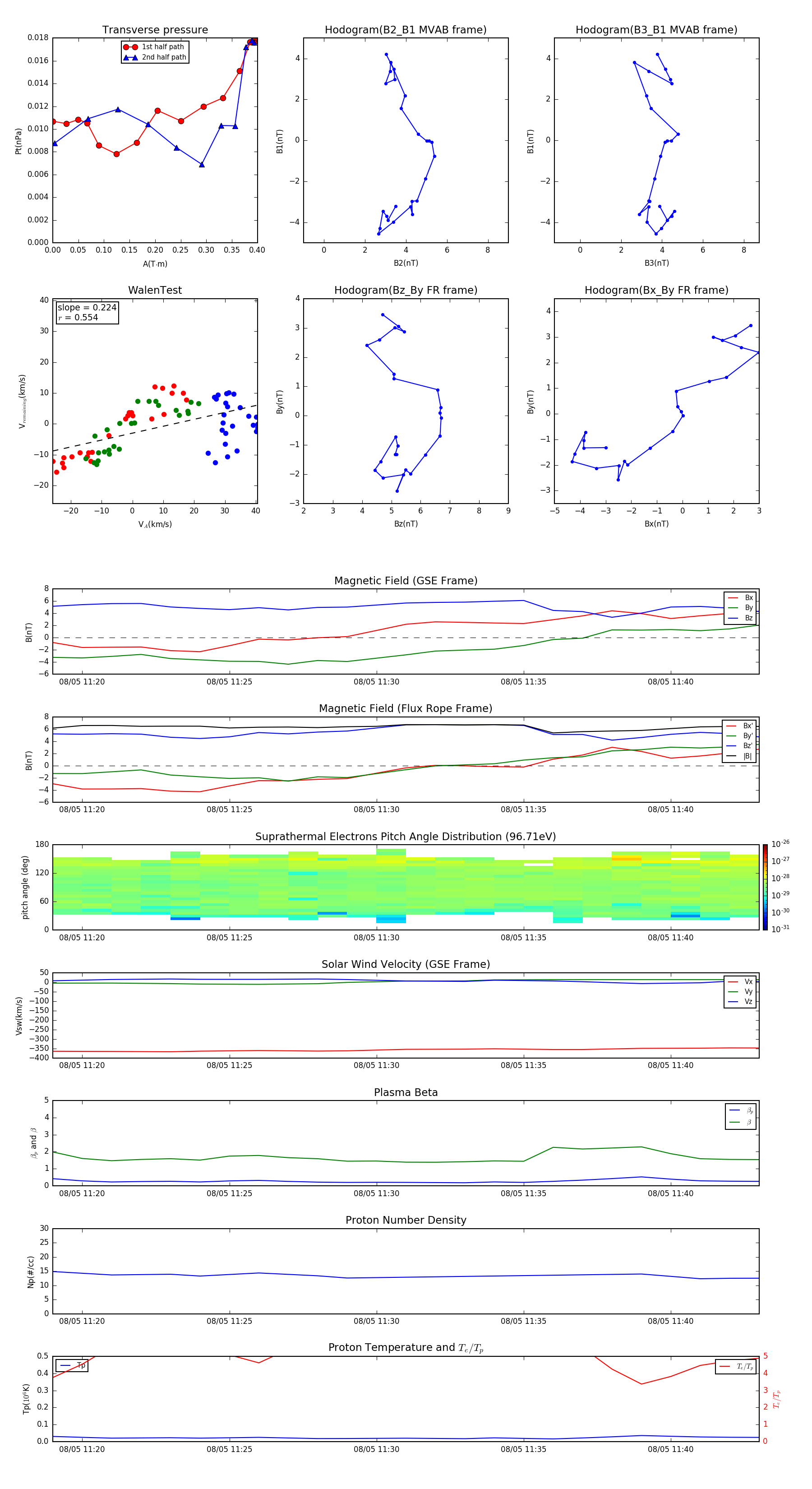Click the 'V_remaining(km/s)' axis label
812x1489 pixels.
click(x=23, y=401)
